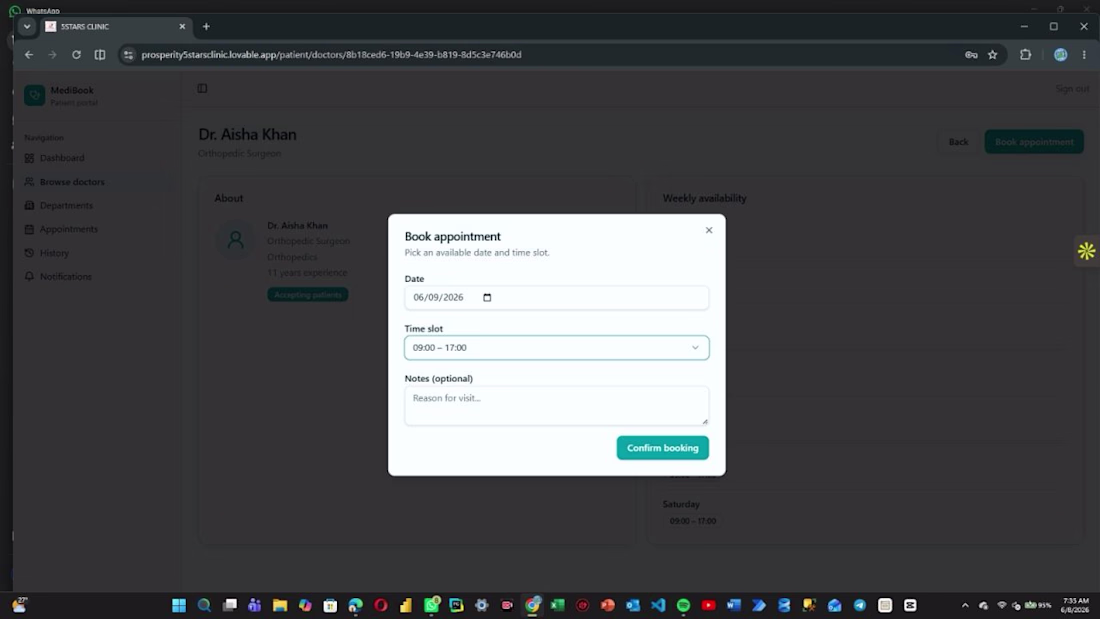Open Appointments in the navigation
Viewport: 1100px width, 619px height.
pos(69,229)
